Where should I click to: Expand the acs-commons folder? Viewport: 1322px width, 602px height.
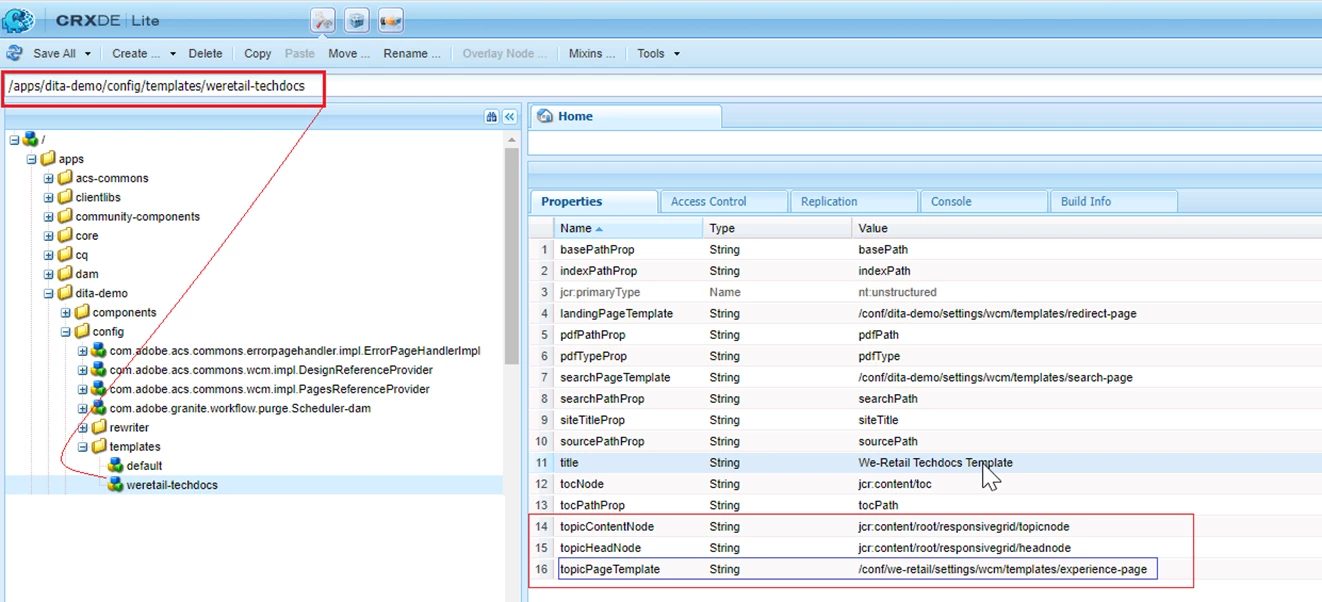coord(48,178)
